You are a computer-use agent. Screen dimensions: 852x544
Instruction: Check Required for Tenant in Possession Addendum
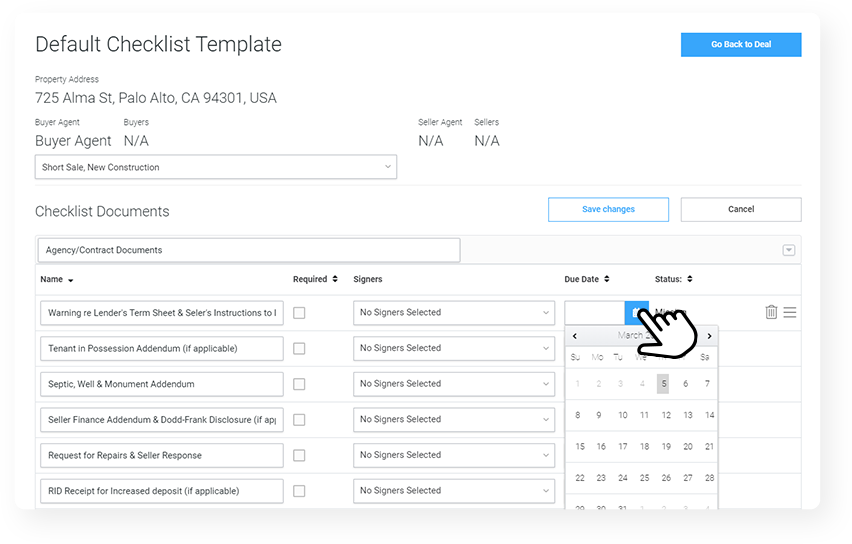click(x=299, y=349)
